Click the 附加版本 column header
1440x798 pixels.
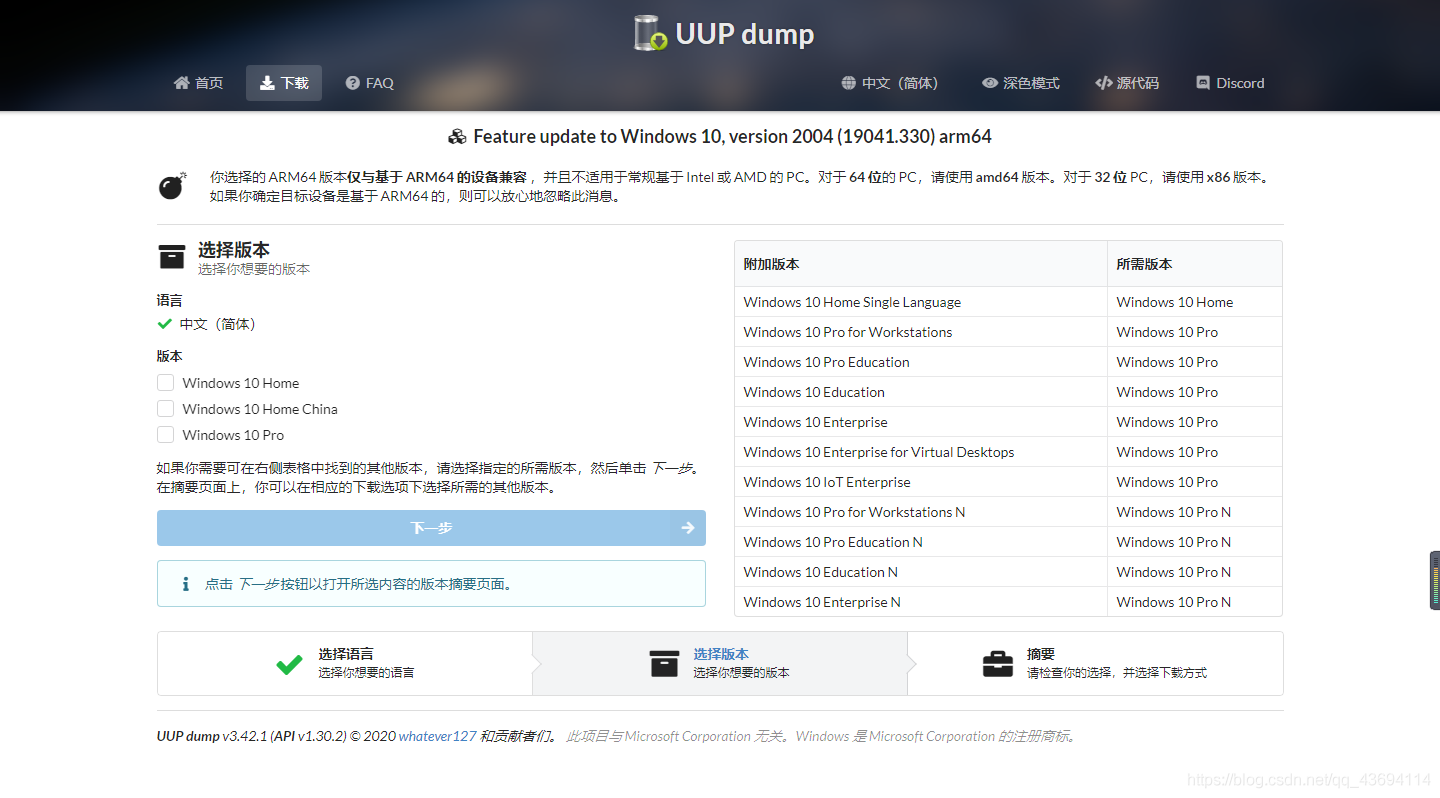click(921, 264)
